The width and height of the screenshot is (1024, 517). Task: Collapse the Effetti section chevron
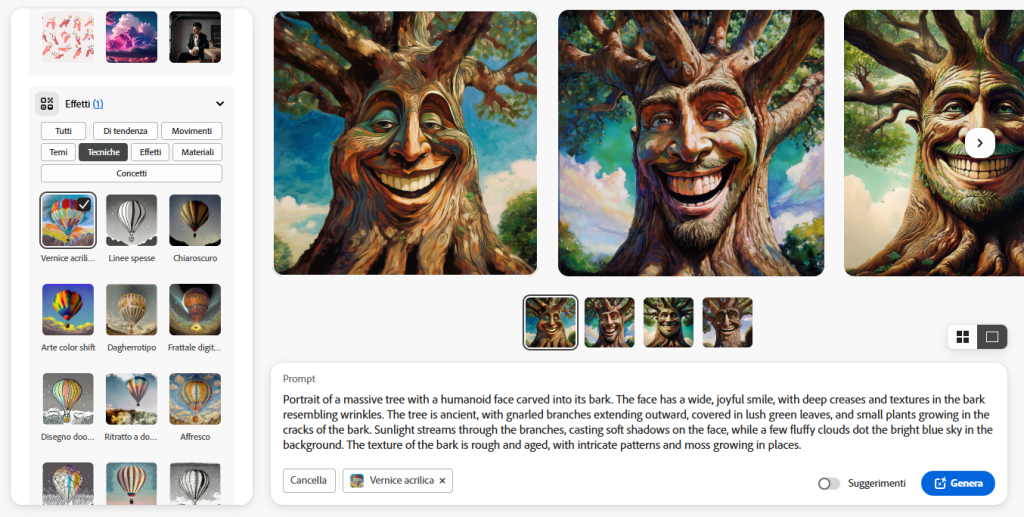pyautogui.click(x=220, y=104)
